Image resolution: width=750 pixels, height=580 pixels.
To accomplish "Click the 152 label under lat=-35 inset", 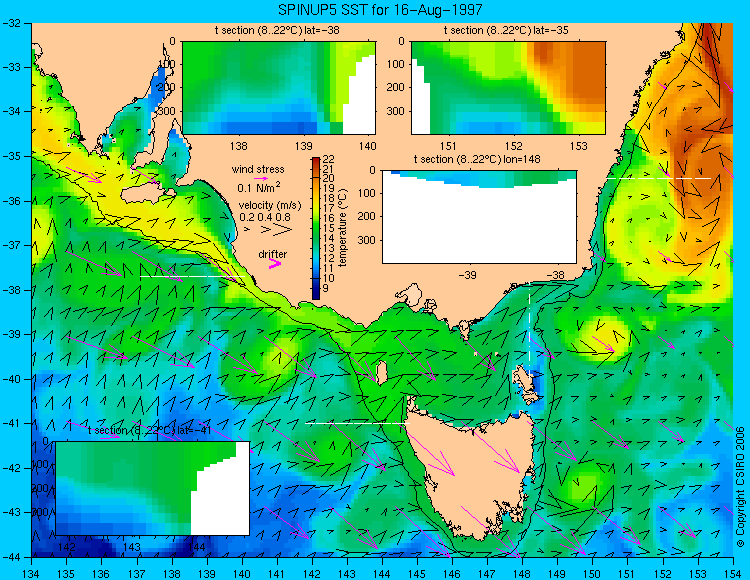I will point(514,146).
